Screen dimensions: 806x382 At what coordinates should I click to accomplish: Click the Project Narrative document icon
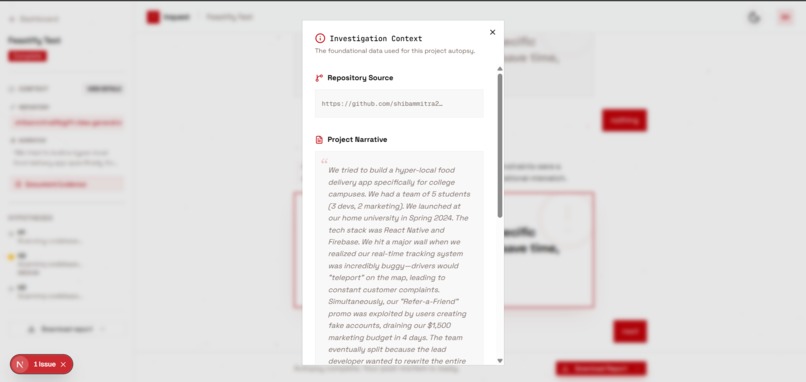pyautogui.click(x=319, y=140)
